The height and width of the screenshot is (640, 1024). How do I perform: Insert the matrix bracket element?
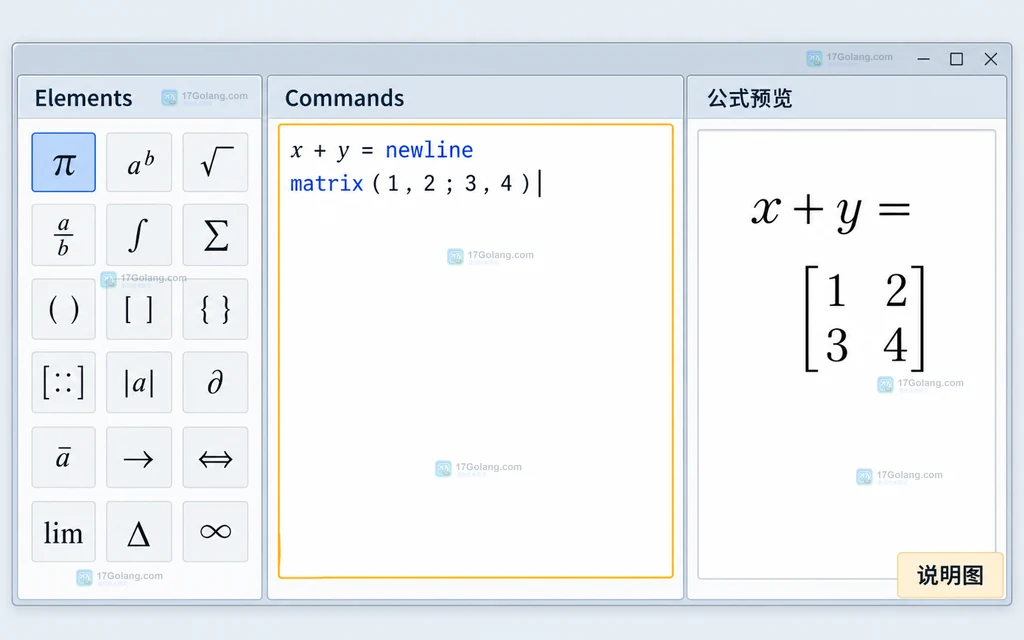tap(63, 383)
